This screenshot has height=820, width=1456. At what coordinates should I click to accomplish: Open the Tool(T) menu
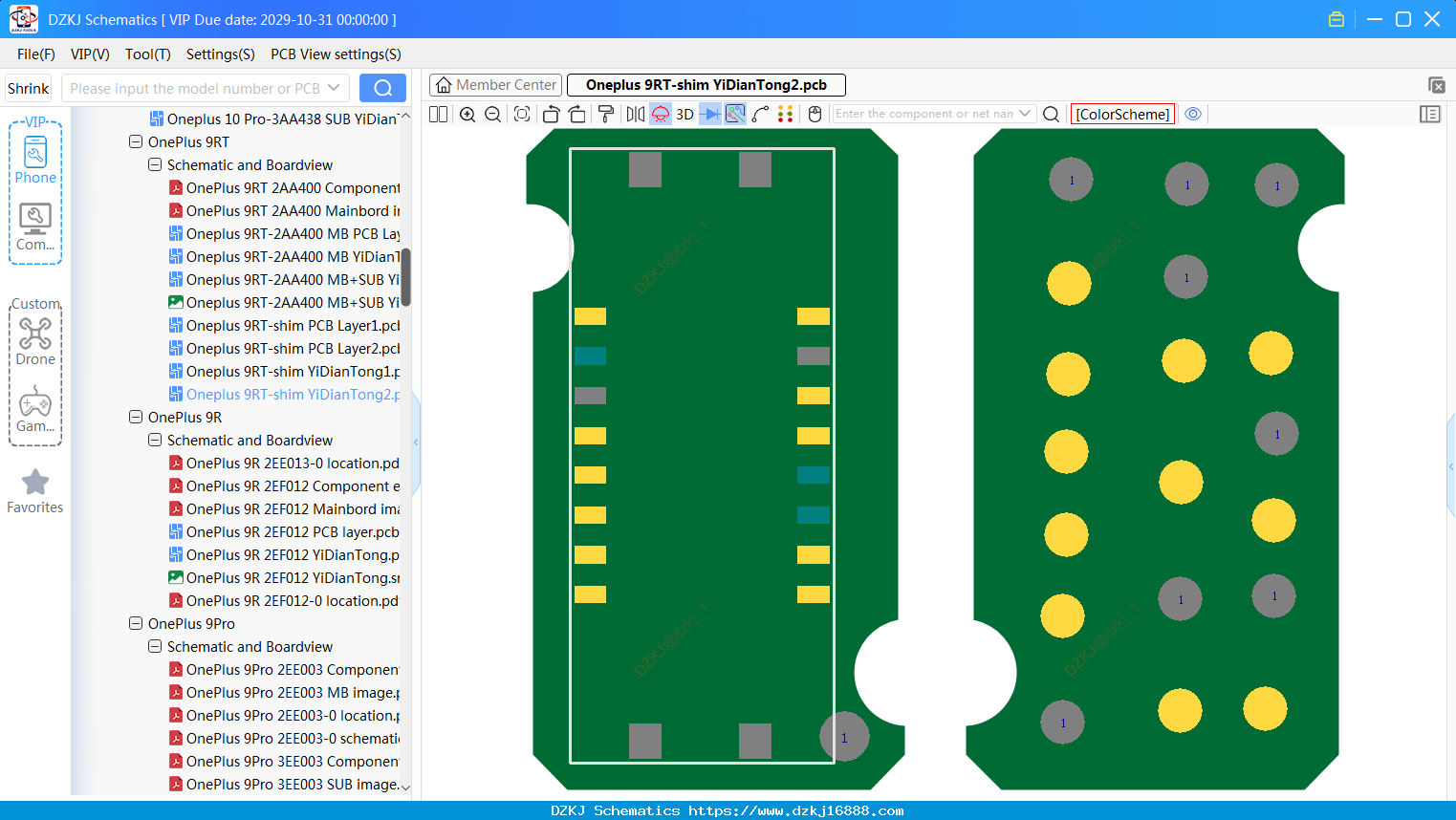point(148,54)
